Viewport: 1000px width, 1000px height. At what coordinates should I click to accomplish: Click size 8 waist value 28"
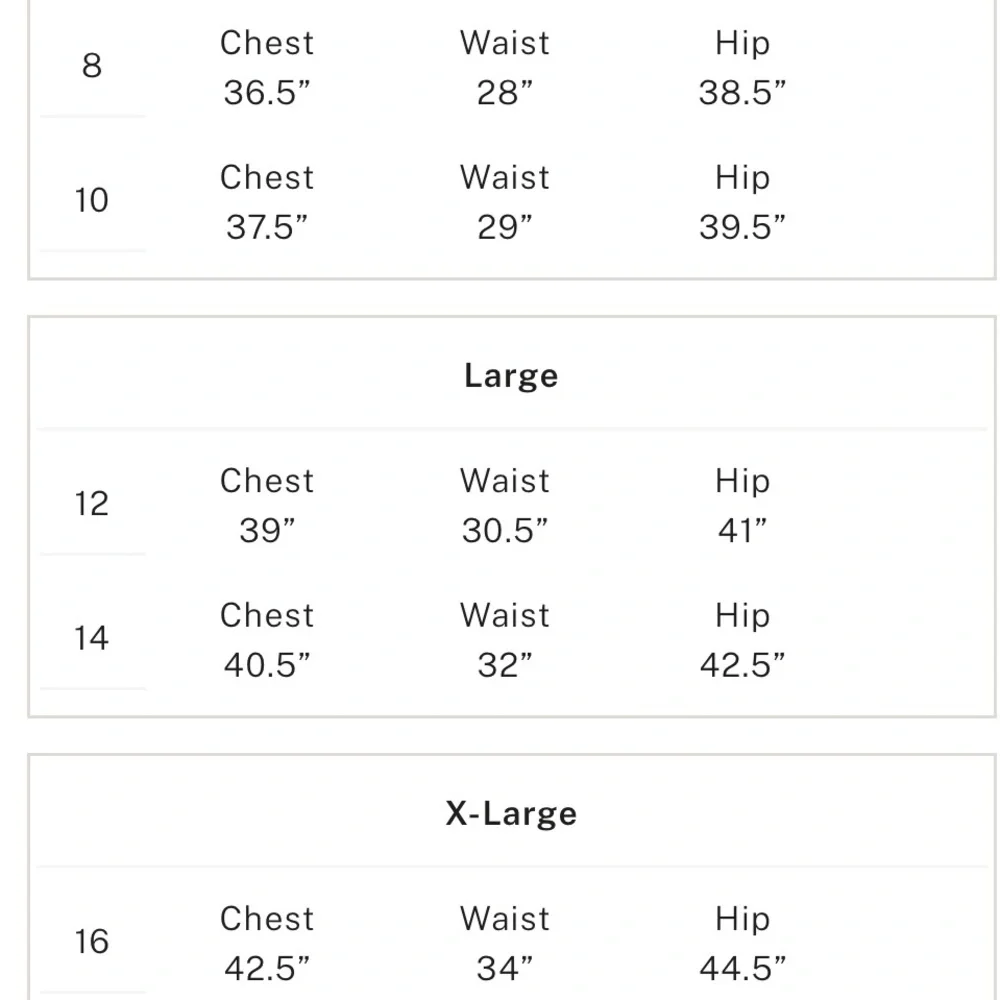point(504,92)
